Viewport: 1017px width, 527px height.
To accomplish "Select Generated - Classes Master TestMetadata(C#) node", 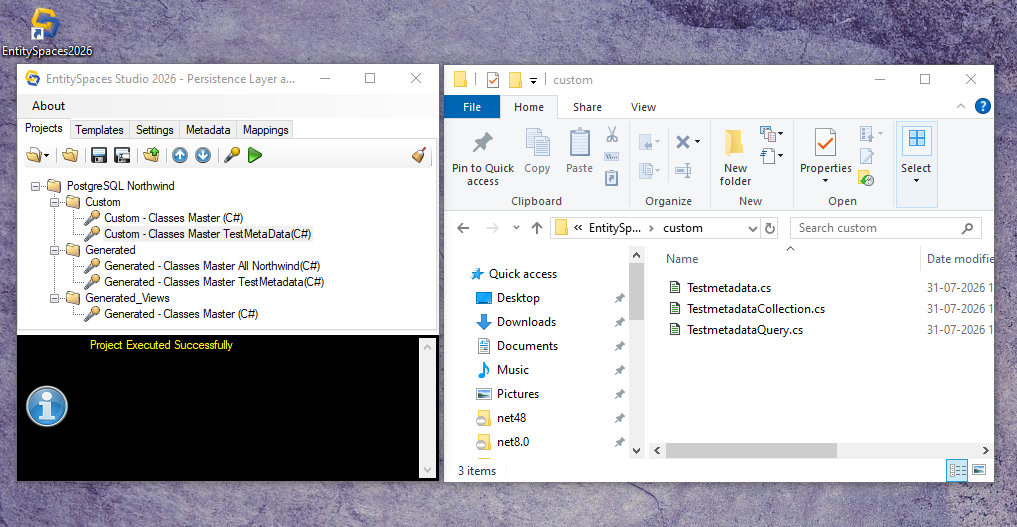I will pyautogui.click(x=214, y=282).
